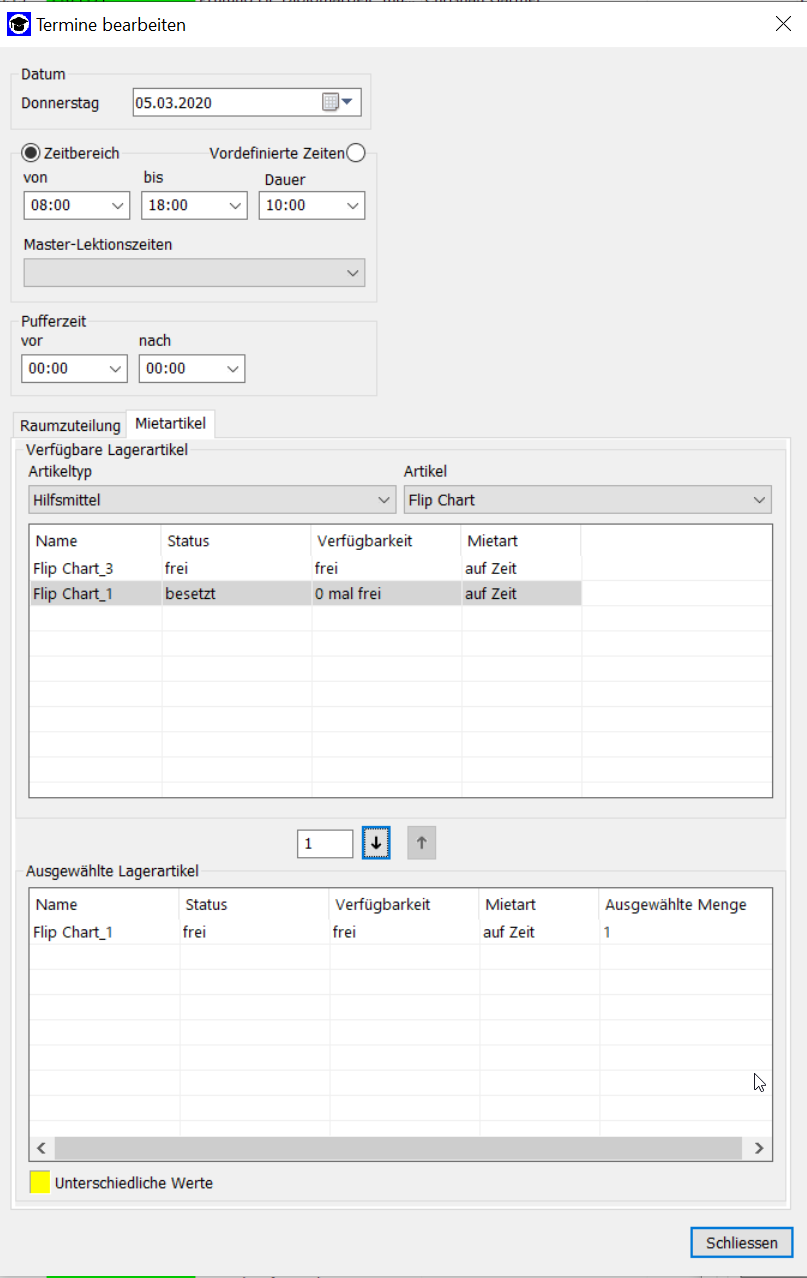The height and width of the screenshot is (1278, 807).
Task: Open the Artikeltyp Hilfsmittel dropdown
Action: point(212,499)
